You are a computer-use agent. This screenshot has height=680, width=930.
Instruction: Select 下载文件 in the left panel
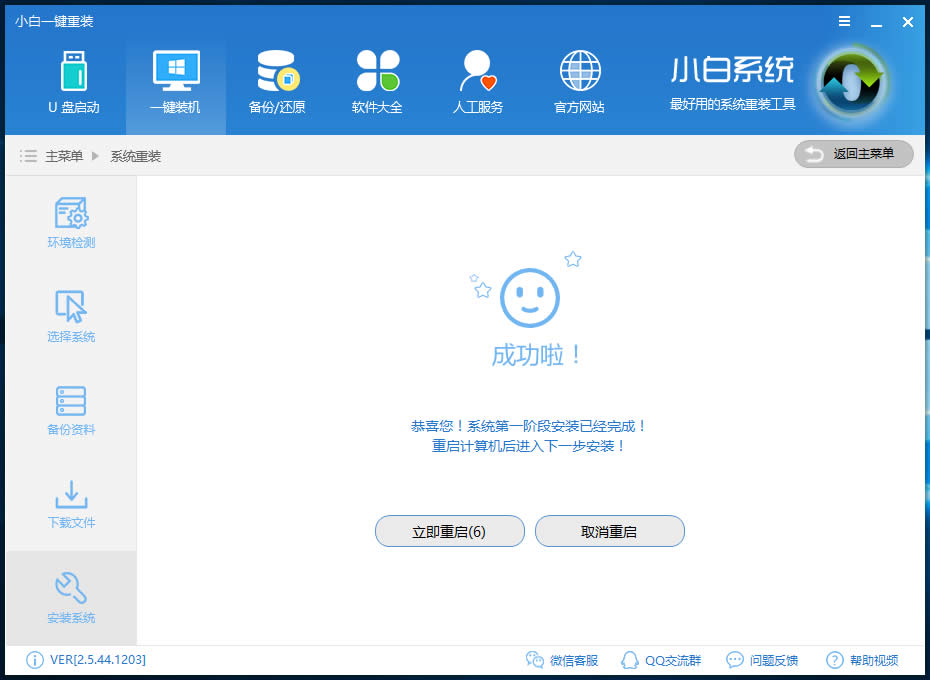[70, 503]
